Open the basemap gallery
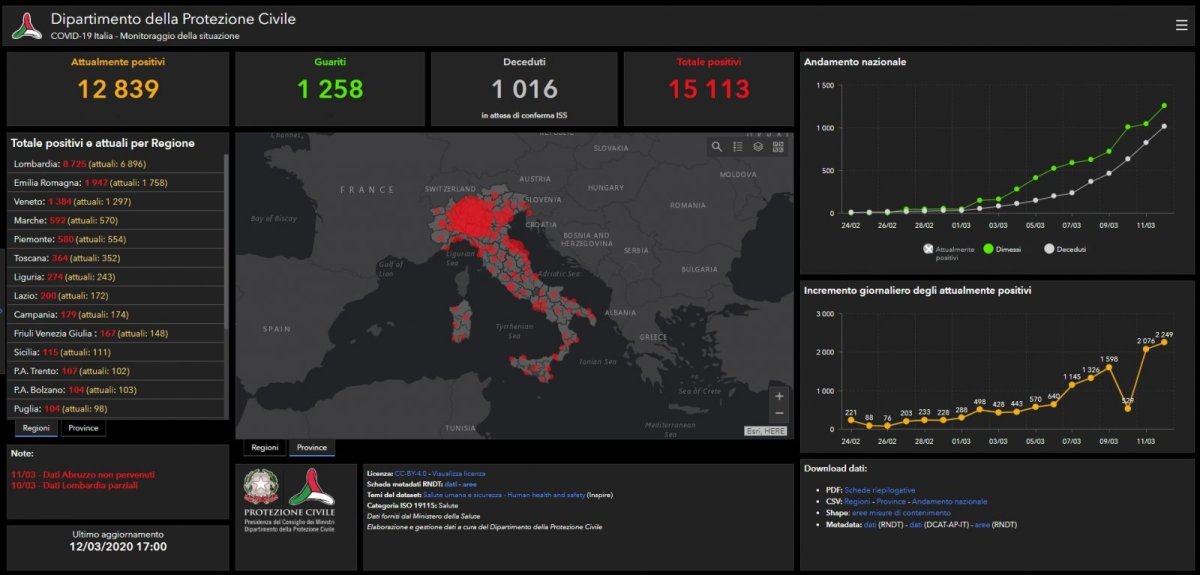The height and width of the screenshot is (575, 1200). tap(778, 147)
